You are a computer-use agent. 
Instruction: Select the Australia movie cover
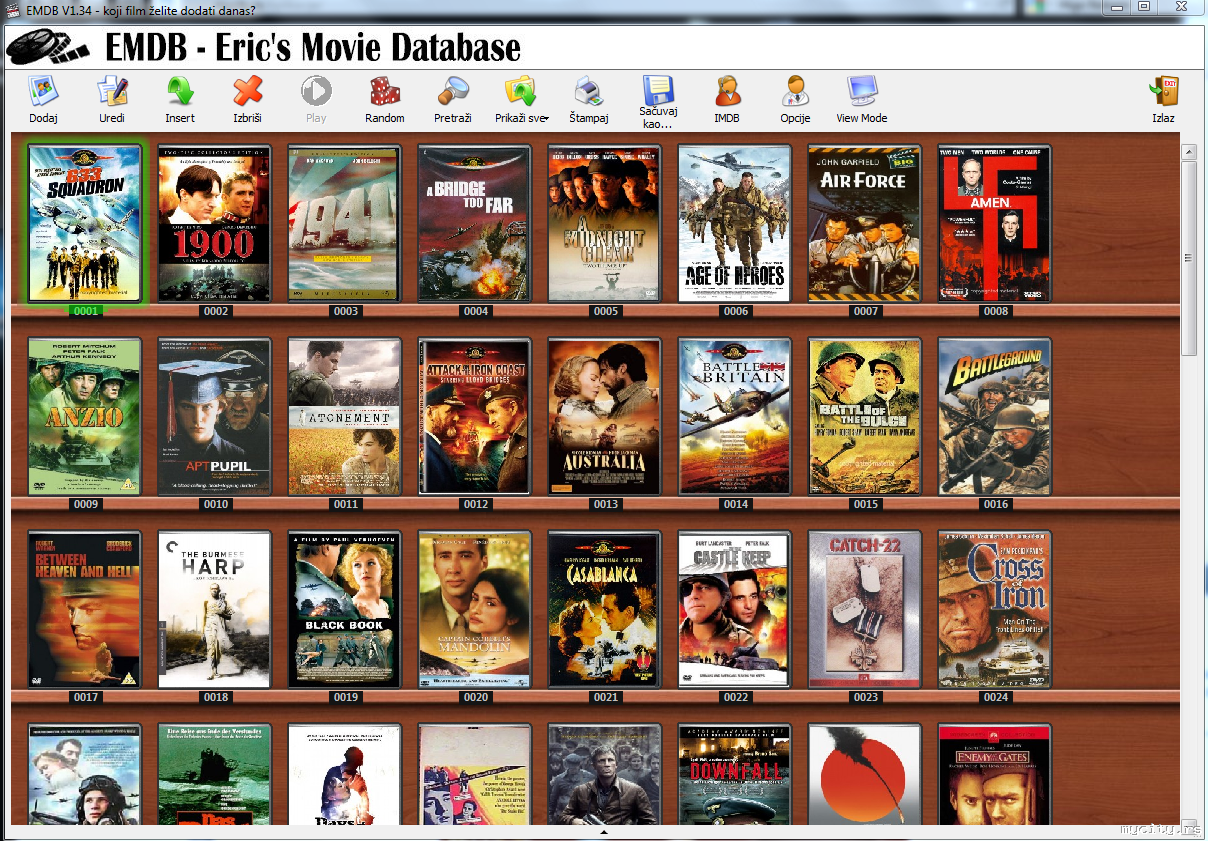pos(605,416)
